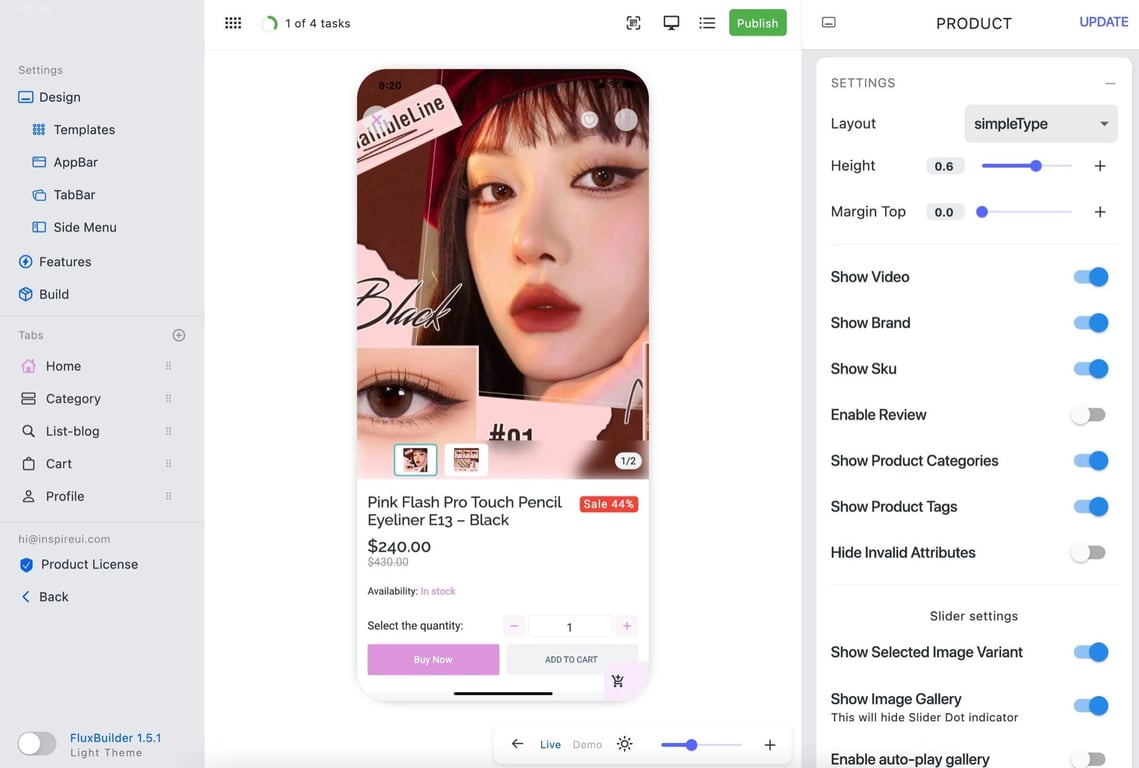The width and height of the screenshot is (1139, 768).
Task: Increase product quantity with plus button
Action: (627, 626)
